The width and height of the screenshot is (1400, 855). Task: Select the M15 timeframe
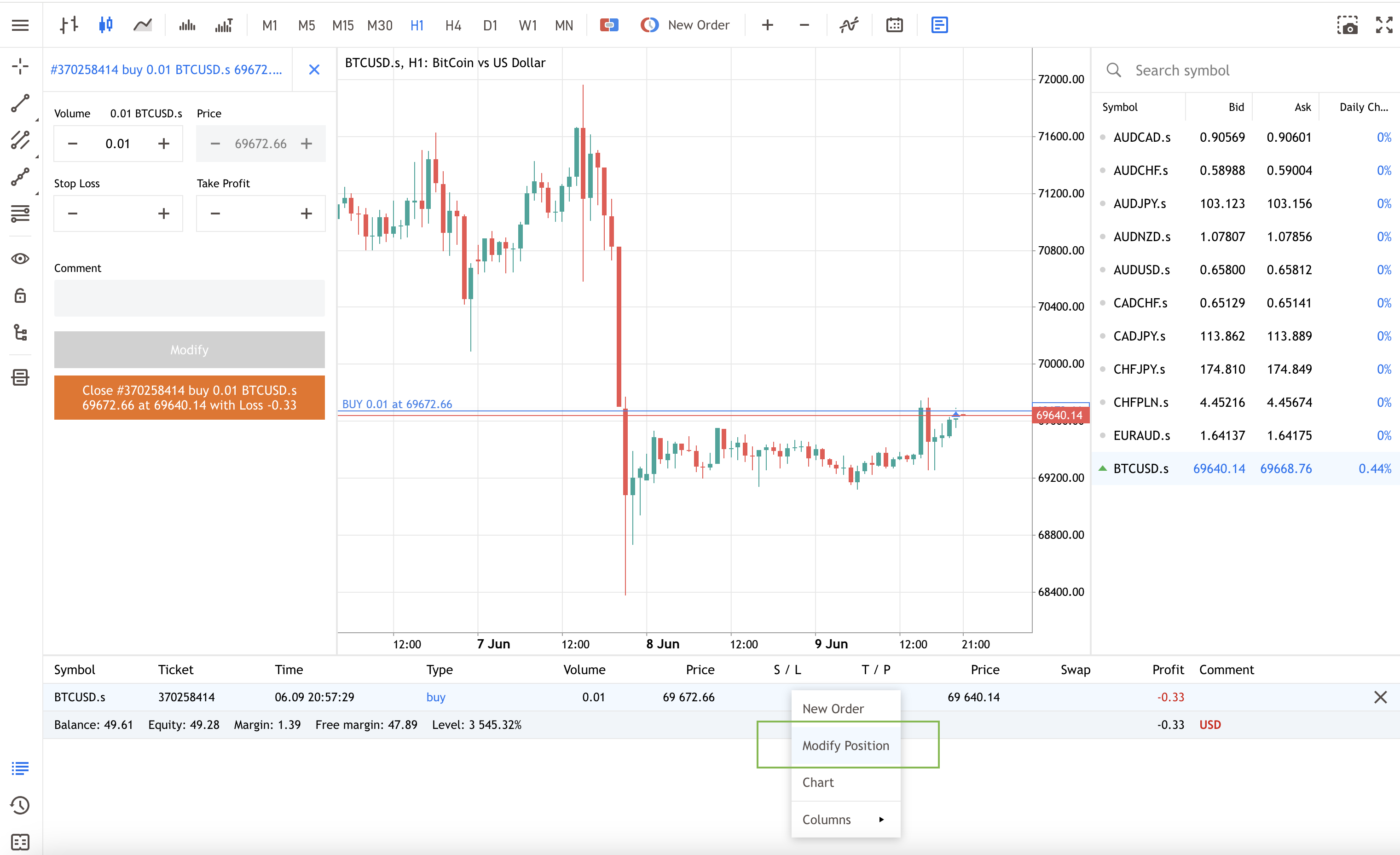343,25
